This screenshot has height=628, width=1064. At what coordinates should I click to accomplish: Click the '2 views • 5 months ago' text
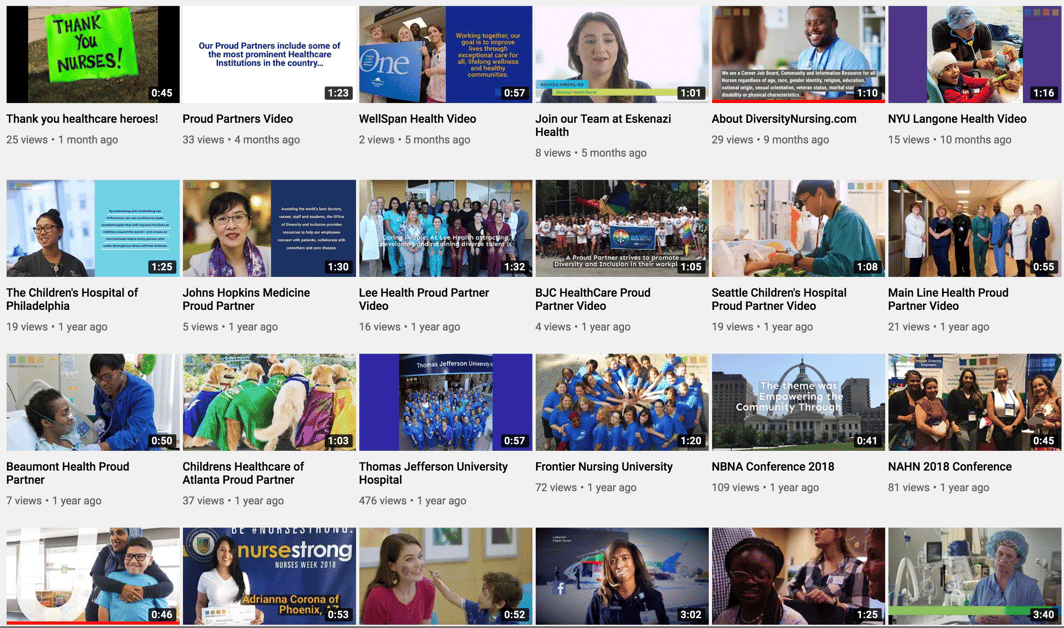point(415,140)
